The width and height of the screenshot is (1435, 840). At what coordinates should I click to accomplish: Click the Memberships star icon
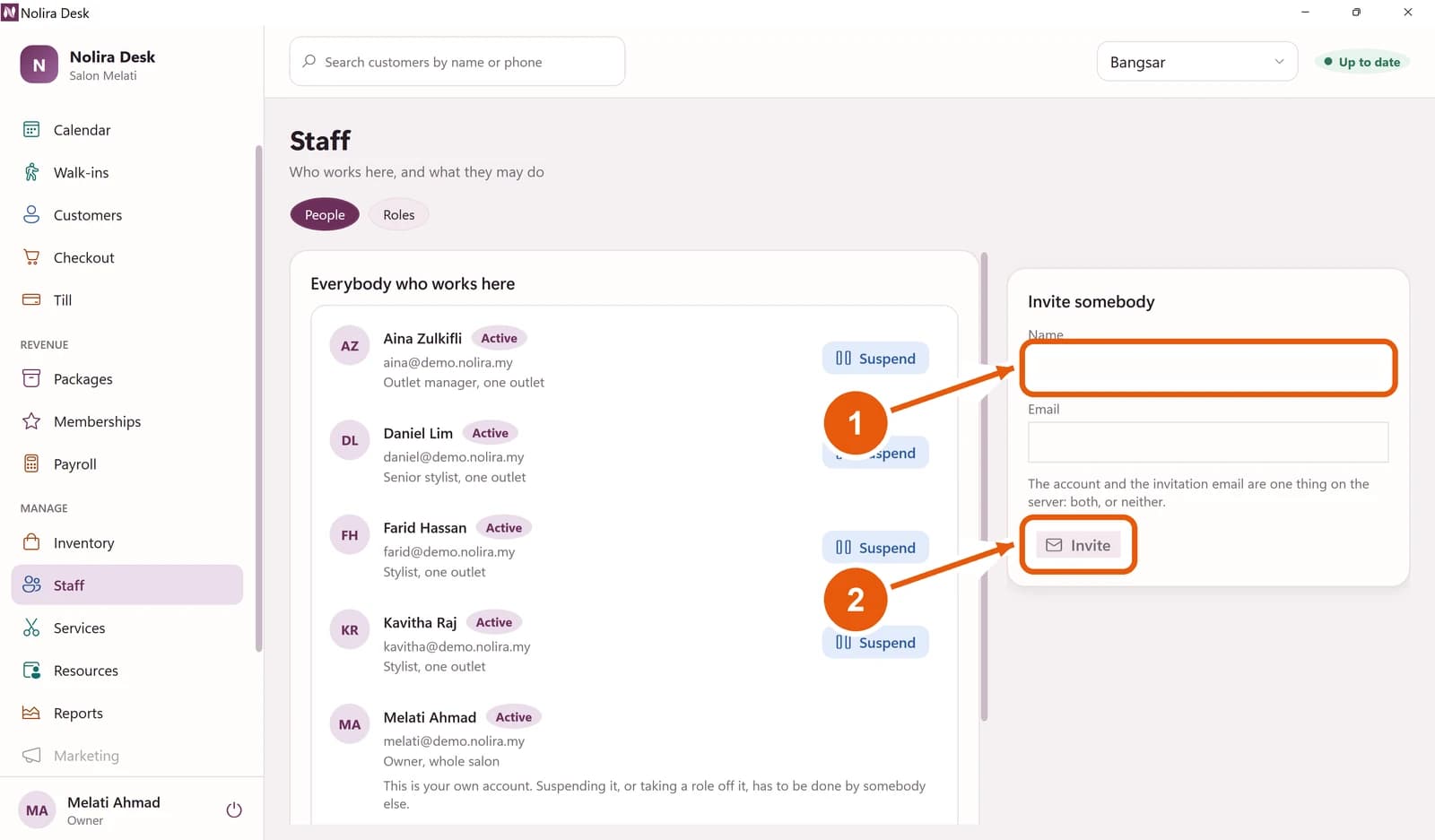(x=31, y=421)
